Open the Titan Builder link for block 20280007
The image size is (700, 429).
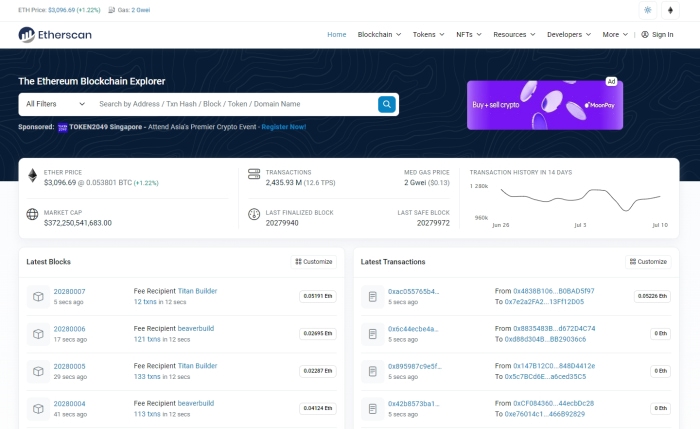[x=197, y=291]
